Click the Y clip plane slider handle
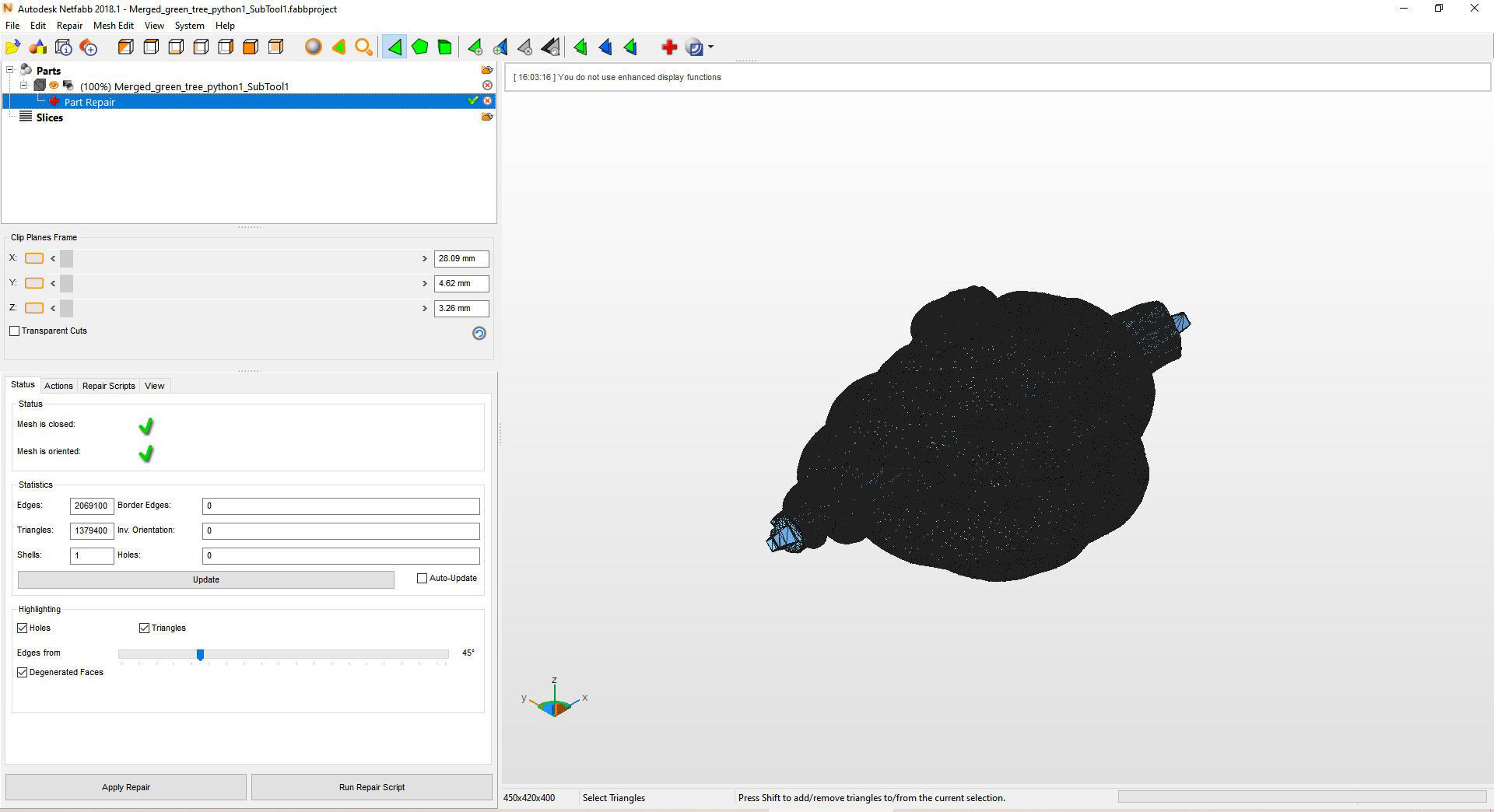 [66, 283]
